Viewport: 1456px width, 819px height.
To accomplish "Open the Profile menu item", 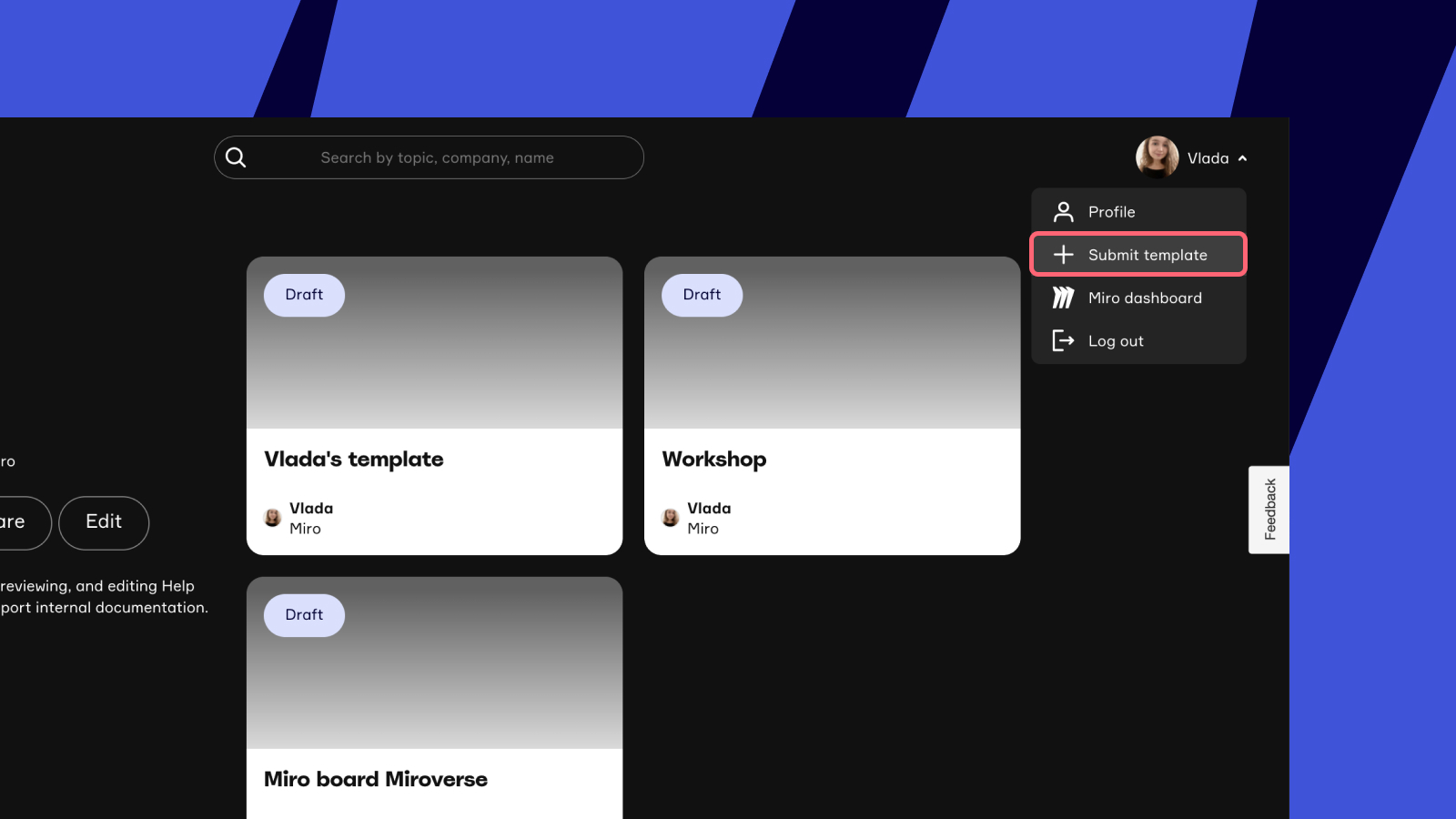I will coord(1111,212).
